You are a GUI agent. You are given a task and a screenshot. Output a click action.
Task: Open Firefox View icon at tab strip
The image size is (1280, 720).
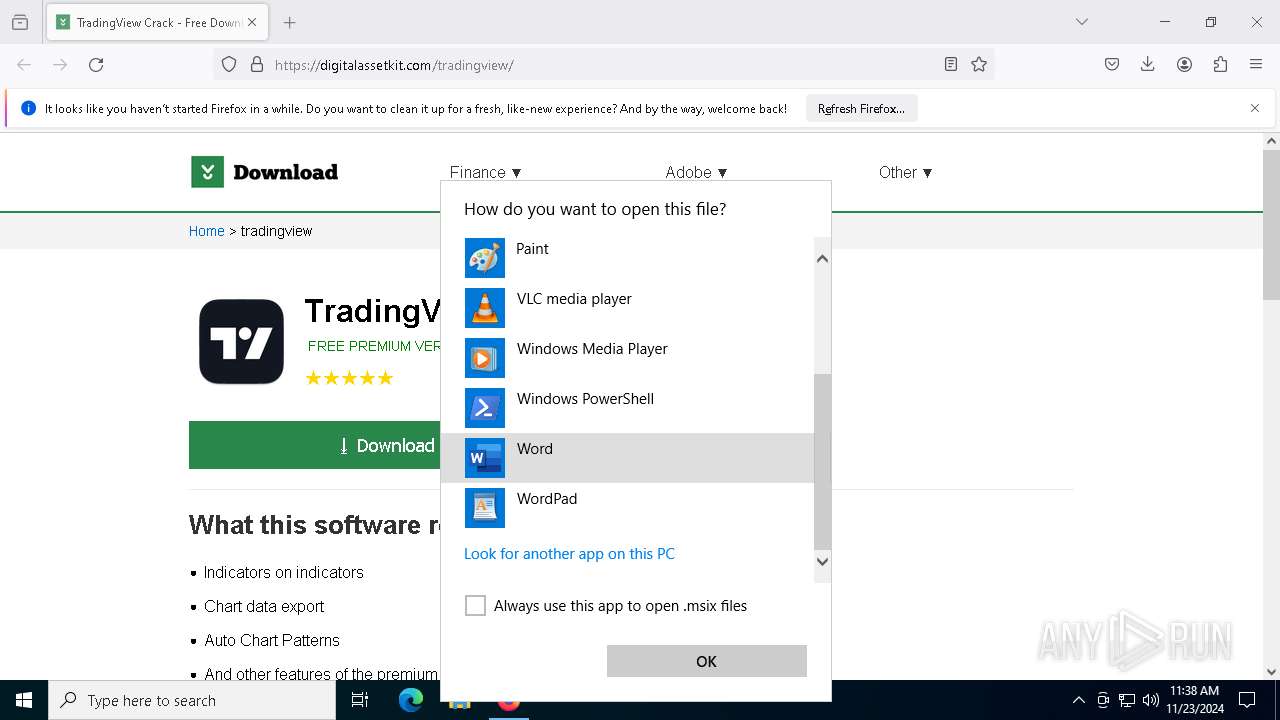tap(20, 22)
